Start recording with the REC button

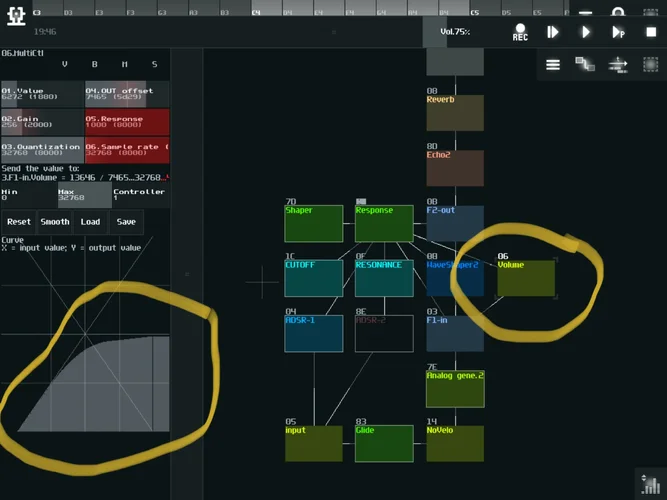520,32
